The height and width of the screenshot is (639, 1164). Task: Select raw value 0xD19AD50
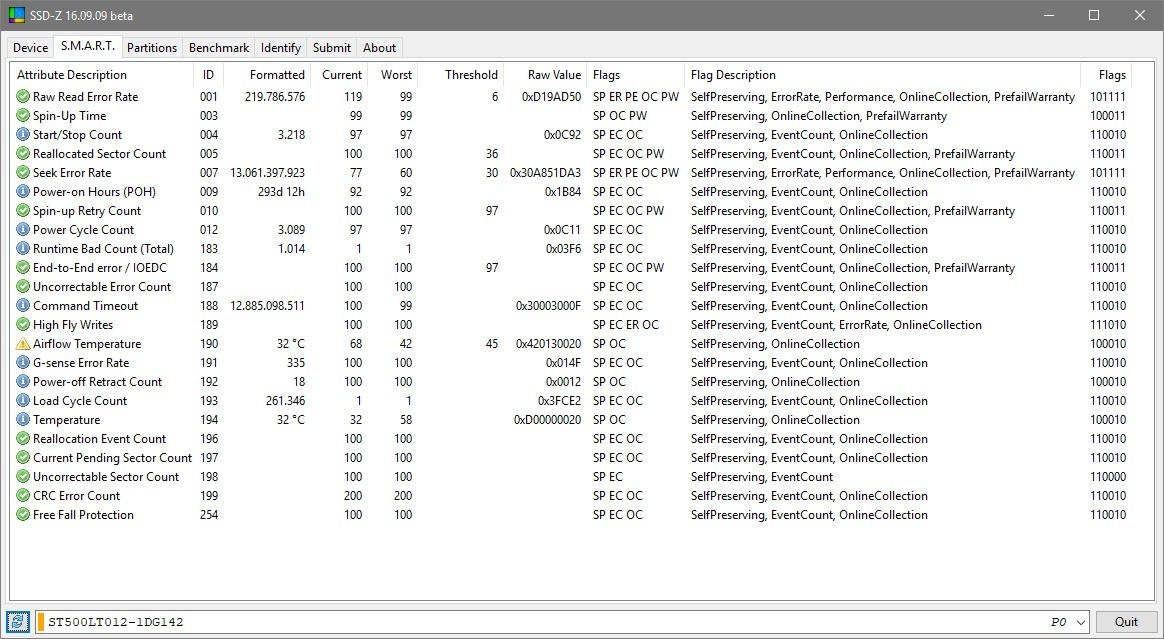tap(552, 96)
